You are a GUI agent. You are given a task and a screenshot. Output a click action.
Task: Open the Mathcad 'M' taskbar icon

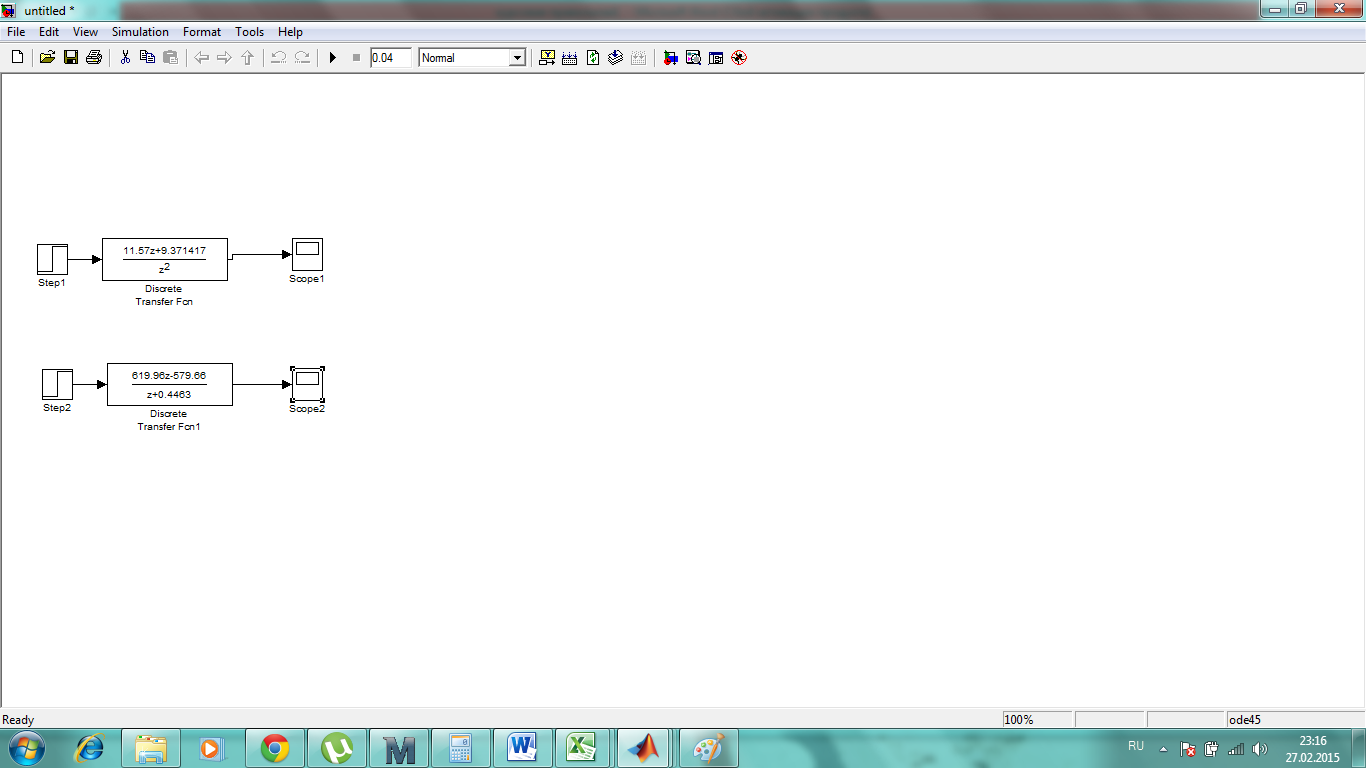(x=399, y=748)
